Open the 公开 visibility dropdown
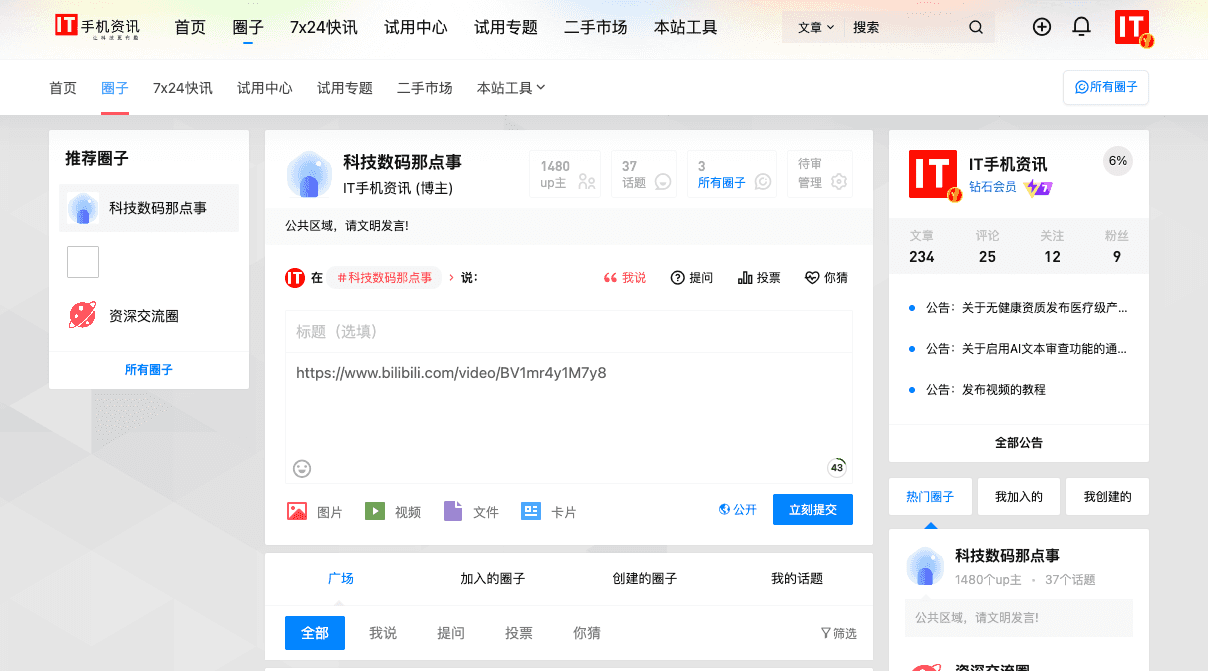The height and width of the screenshot is (671, 1208). pyautogui.click(x=738, y=510)
